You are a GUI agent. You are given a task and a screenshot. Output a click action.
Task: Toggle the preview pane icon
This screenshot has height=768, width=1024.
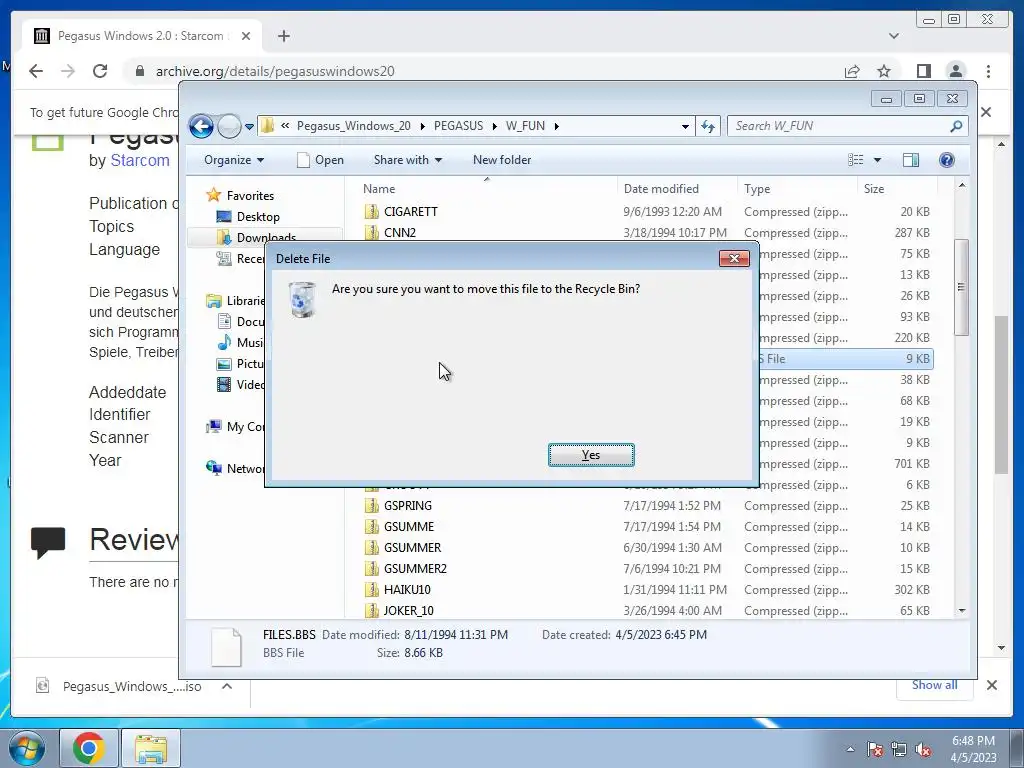tap(910, 160)
